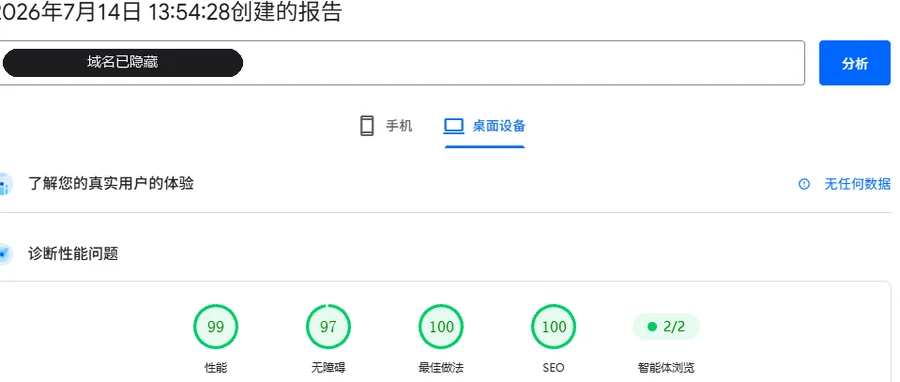Click the SEO score gauge showing 100
Screen dimensions: 900x382
[x=554, y=327]
